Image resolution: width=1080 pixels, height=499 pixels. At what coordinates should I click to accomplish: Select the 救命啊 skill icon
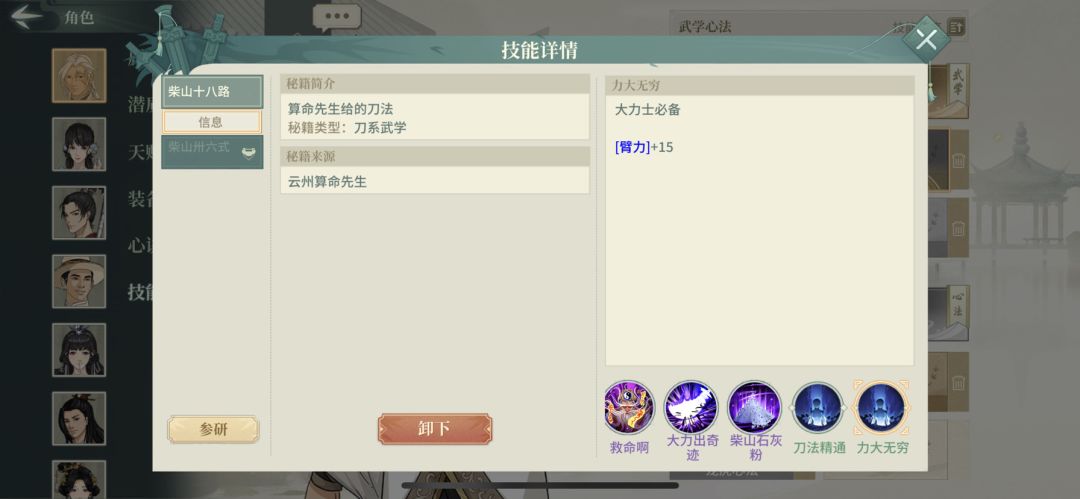[x=629, y=407]
